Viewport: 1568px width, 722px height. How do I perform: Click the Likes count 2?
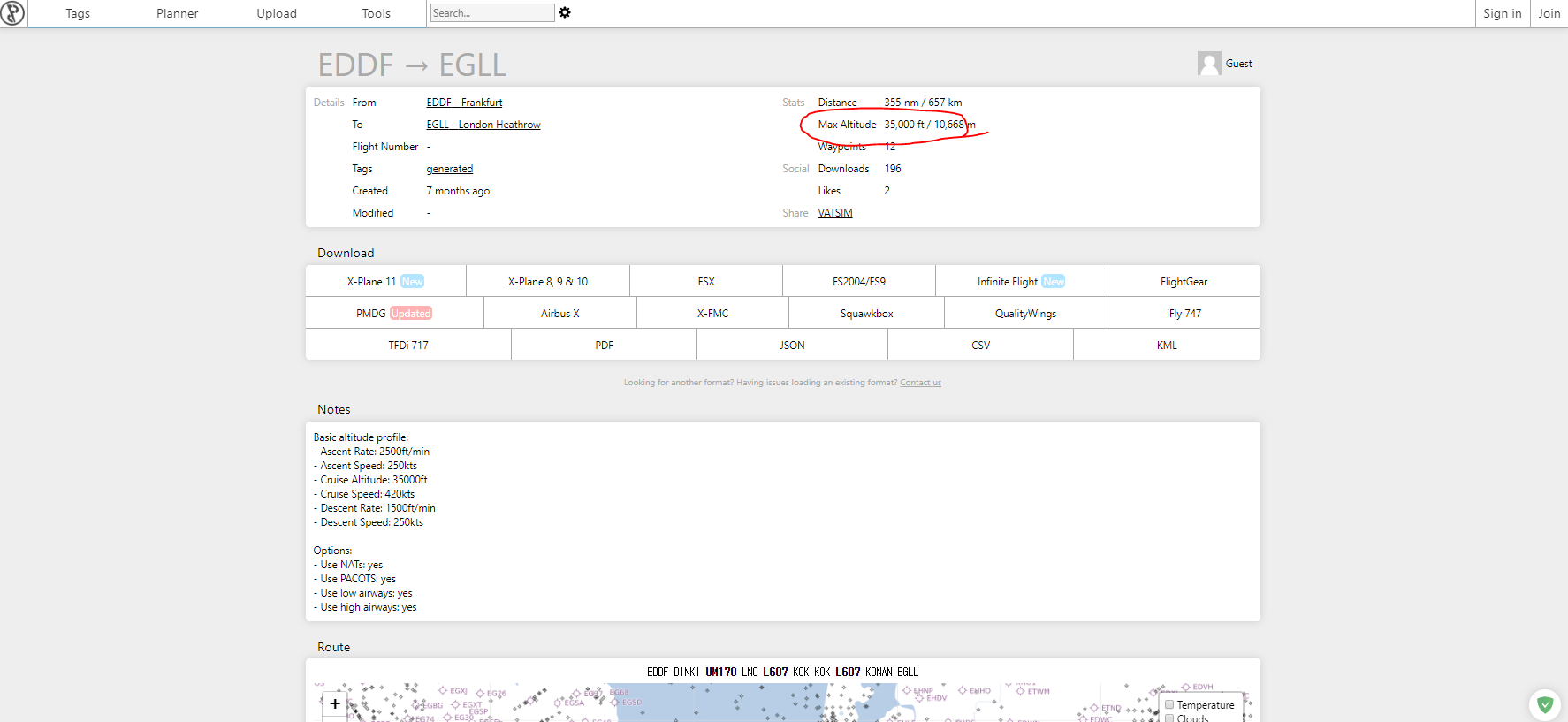pos(887,191)
